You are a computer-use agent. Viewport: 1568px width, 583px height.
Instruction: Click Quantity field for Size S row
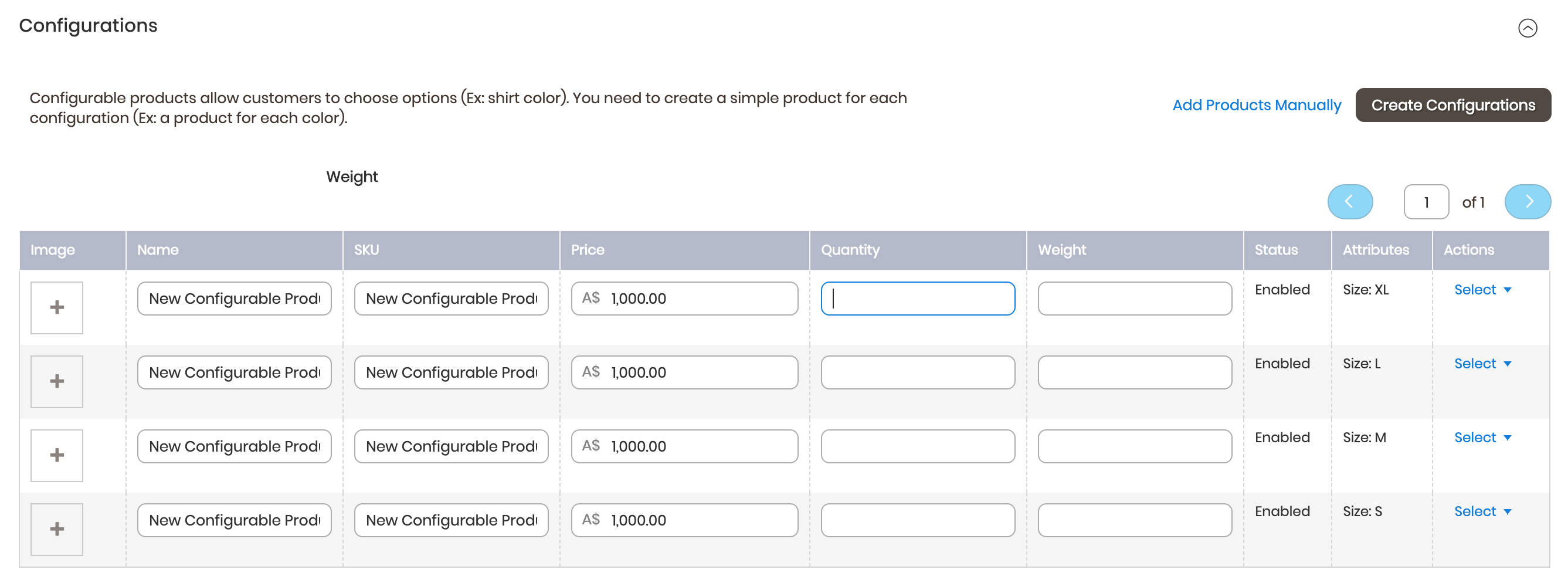click(x=917, y=520)
